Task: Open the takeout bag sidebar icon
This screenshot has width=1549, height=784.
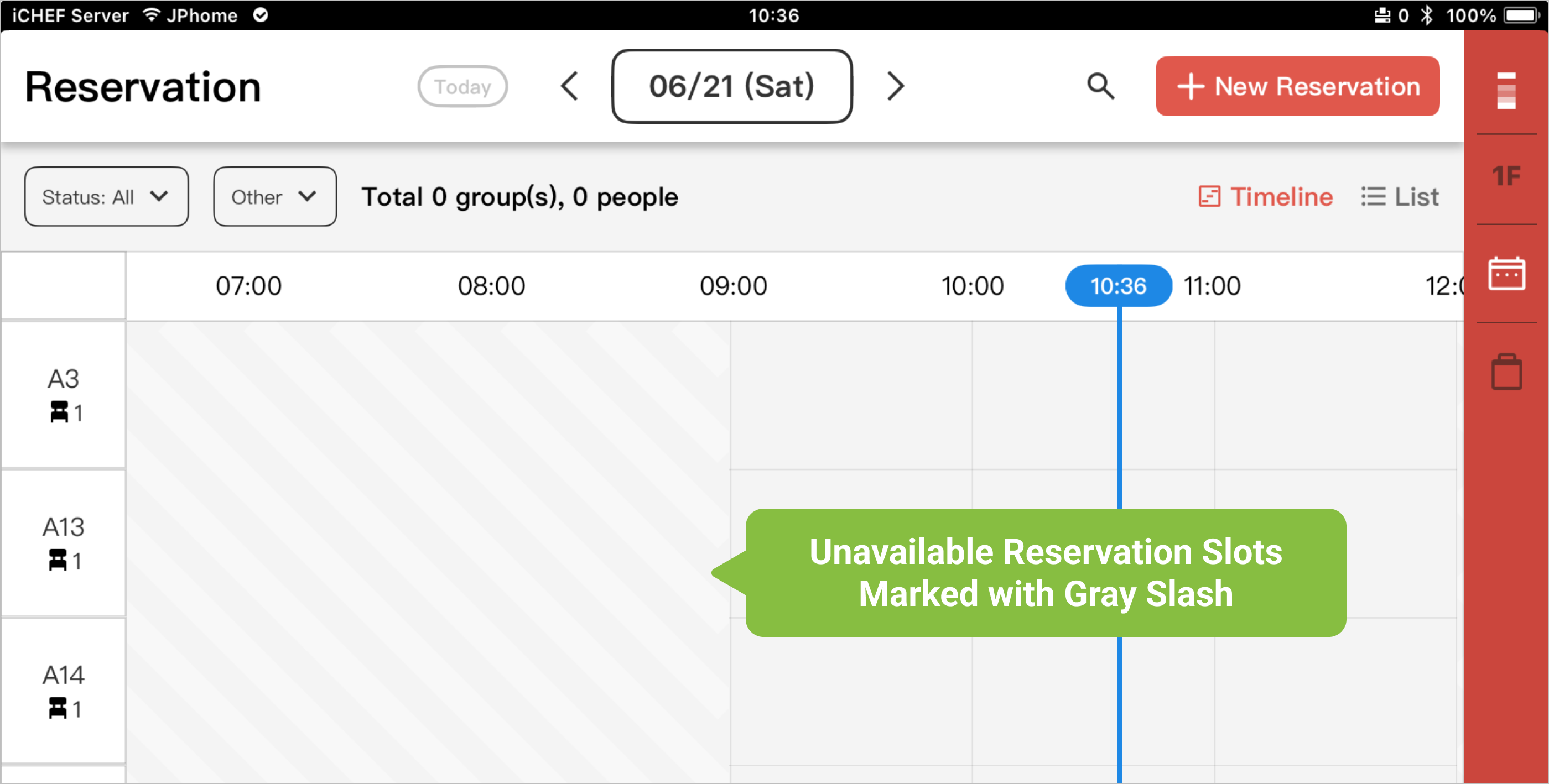Action: (x=1506, y=373)
